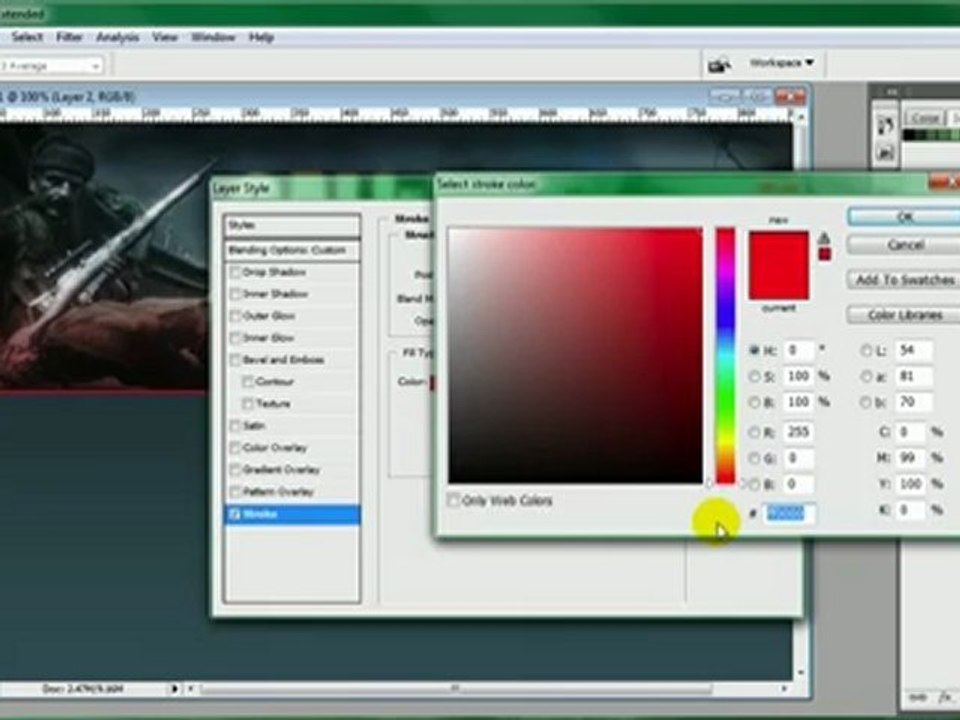Click the out-of-gamut warning triangle icon
Image resolution: width=960 pixels, height=720 pixels.
[x=824, y=238]
